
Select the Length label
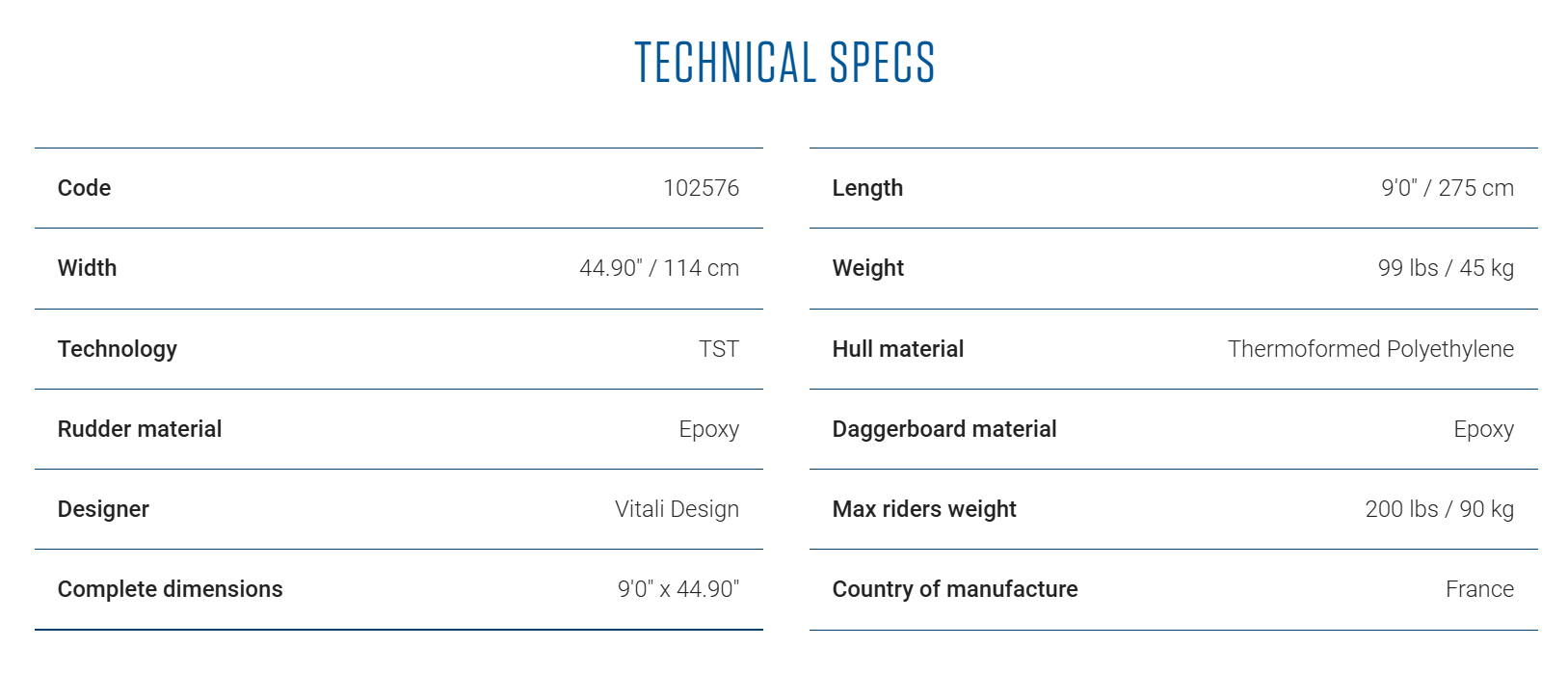(x=867, y=188)
